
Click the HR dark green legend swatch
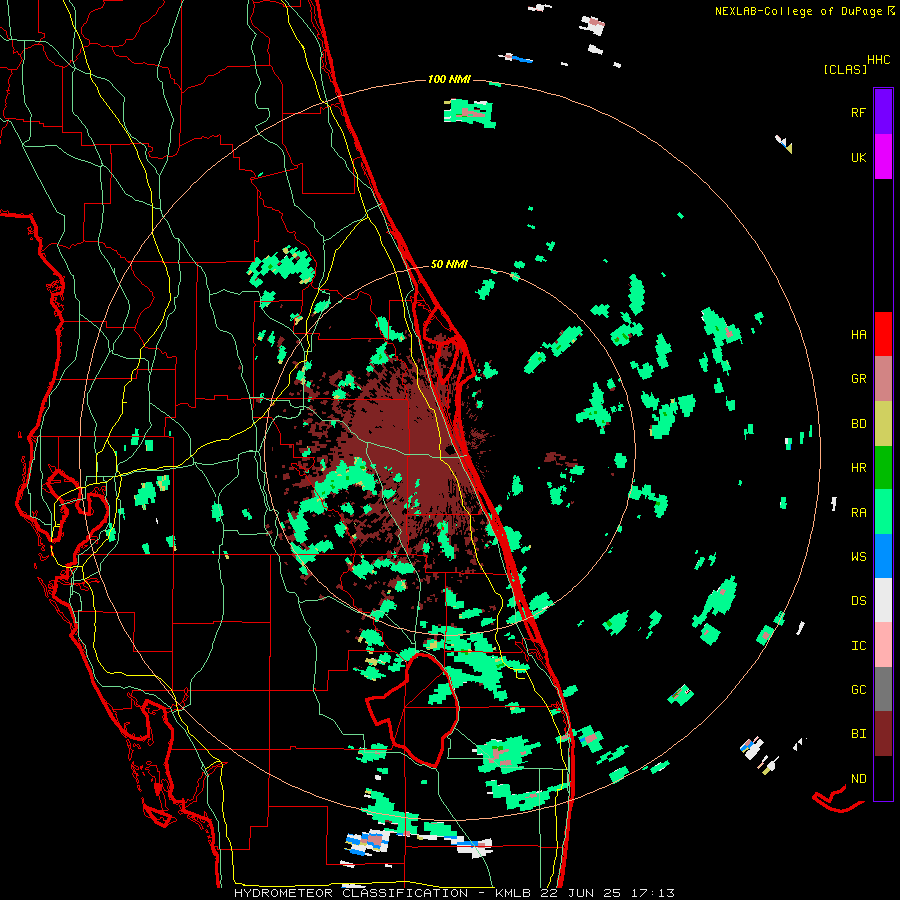pyautogui.click(x=883, y=468)
